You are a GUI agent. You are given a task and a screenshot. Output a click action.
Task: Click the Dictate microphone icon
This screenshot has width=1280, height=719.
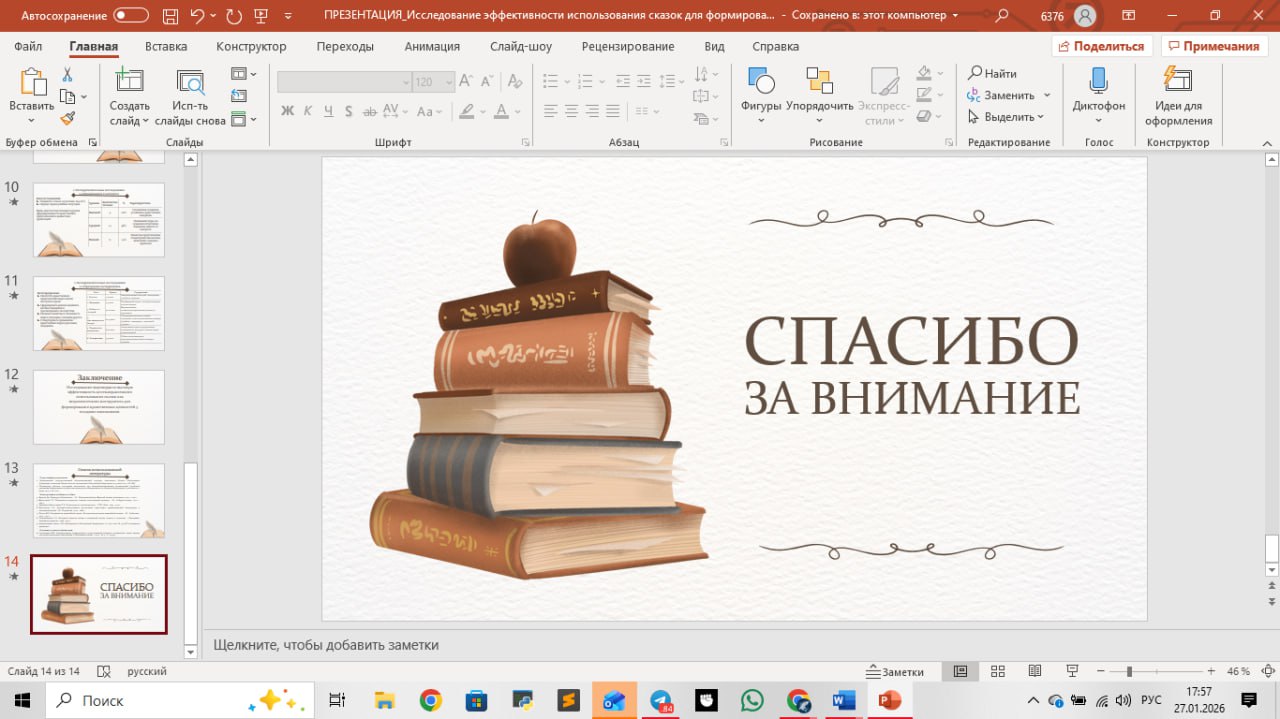point(1098,82)
